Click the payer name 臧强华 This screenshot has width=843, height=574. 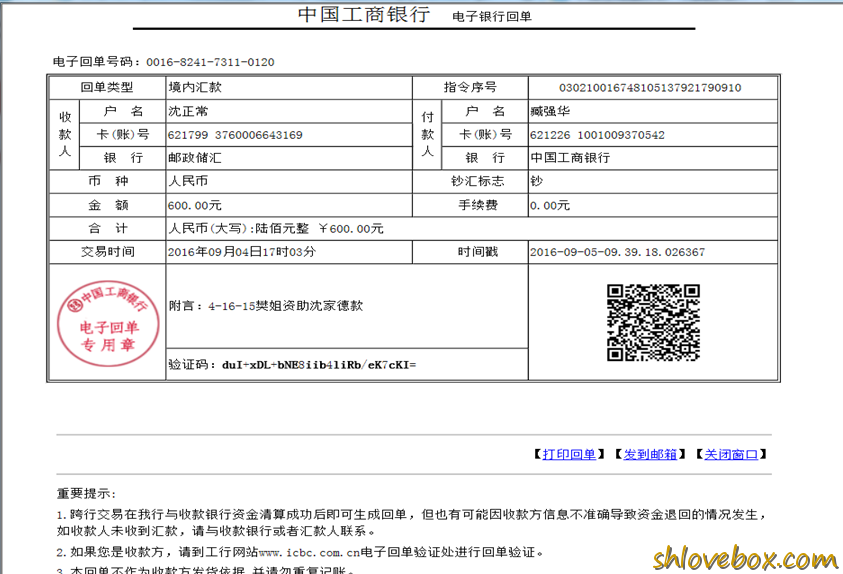[x=550, y=111]
